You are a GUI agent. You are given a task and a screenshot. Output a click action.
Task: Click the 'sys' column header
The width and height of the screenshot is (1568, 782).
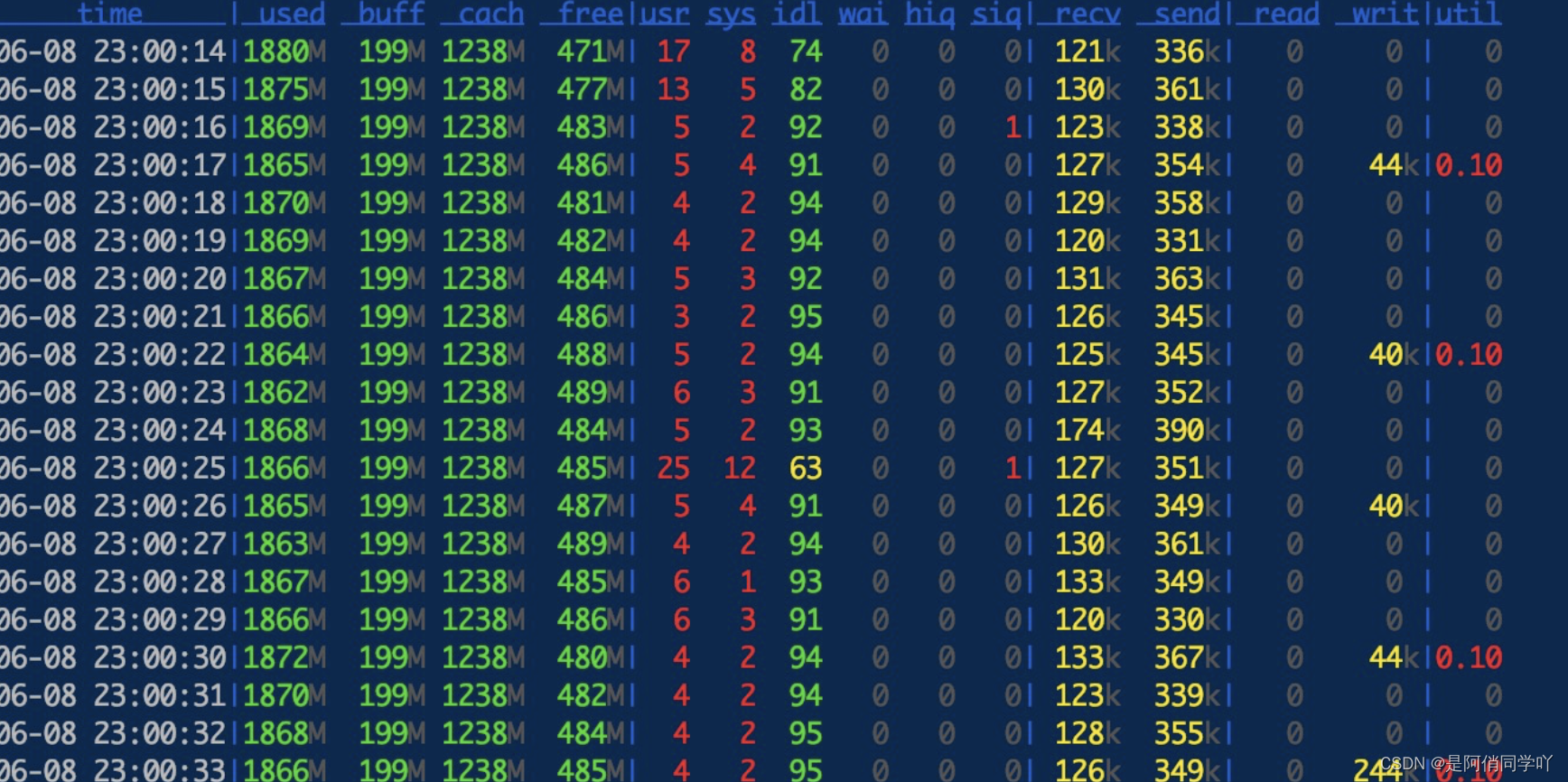[732, 14]
